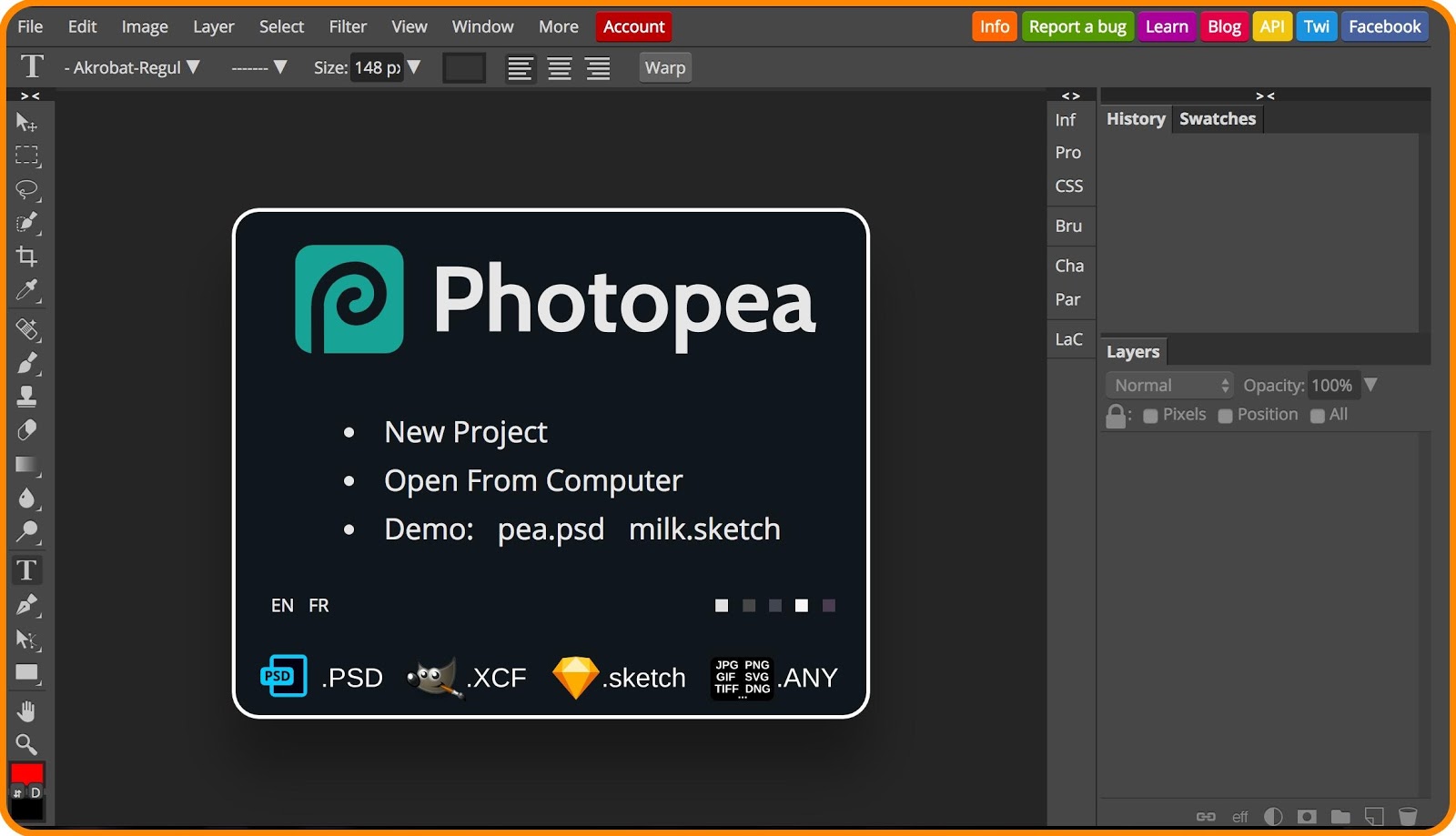Viewport: 1456px width, 836px height.
Task: Select the Dodge tool
Action: pyautogui.click(x=26, y=531)
